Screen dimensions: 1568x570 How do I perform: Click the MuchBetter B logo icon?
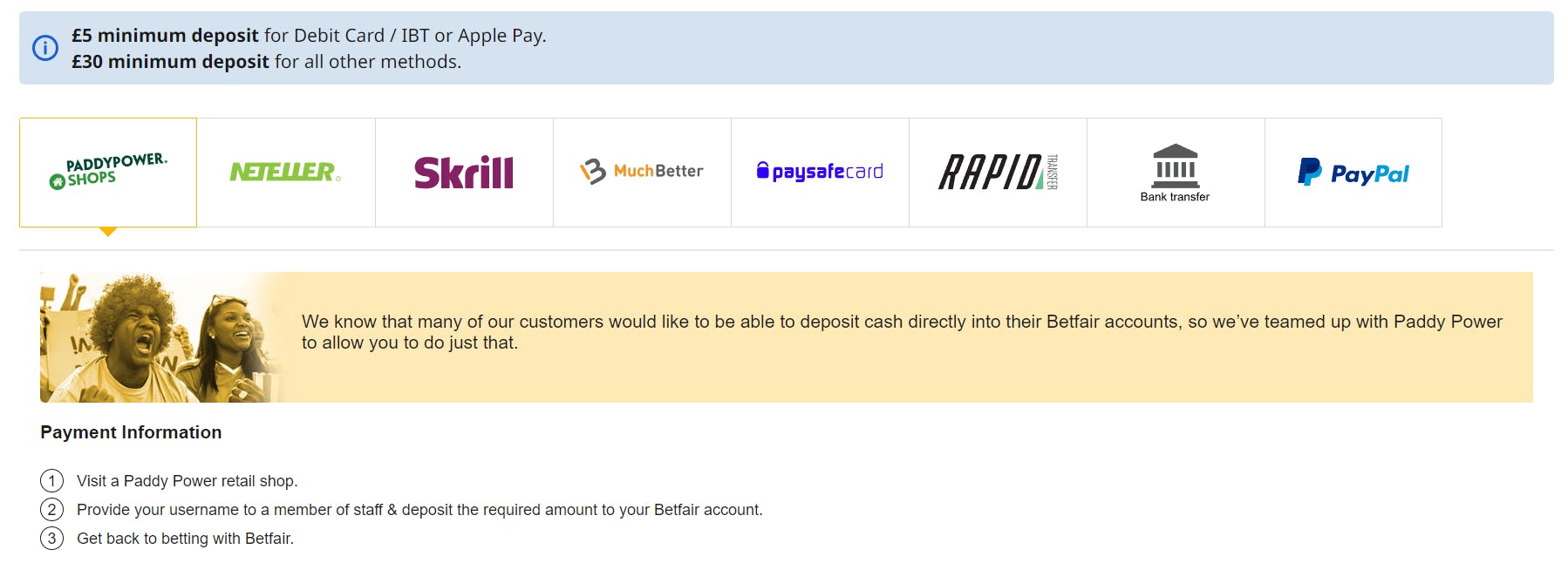pos(593,171)
